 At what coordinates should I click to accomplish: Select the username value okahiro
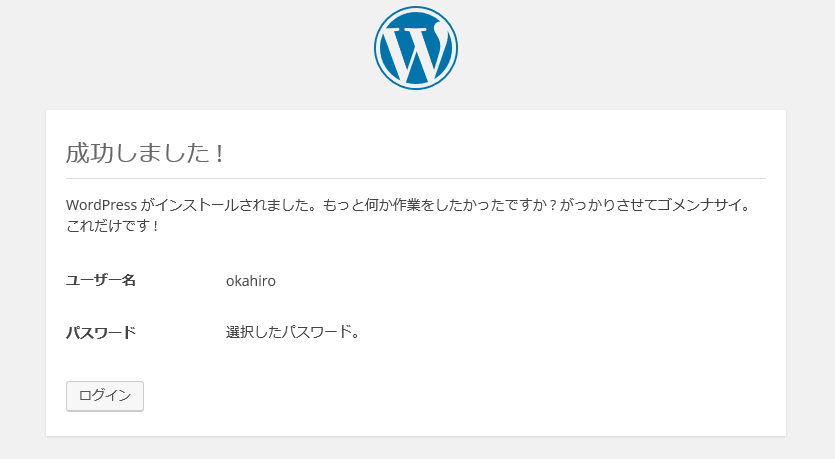(x=250, y=281)
